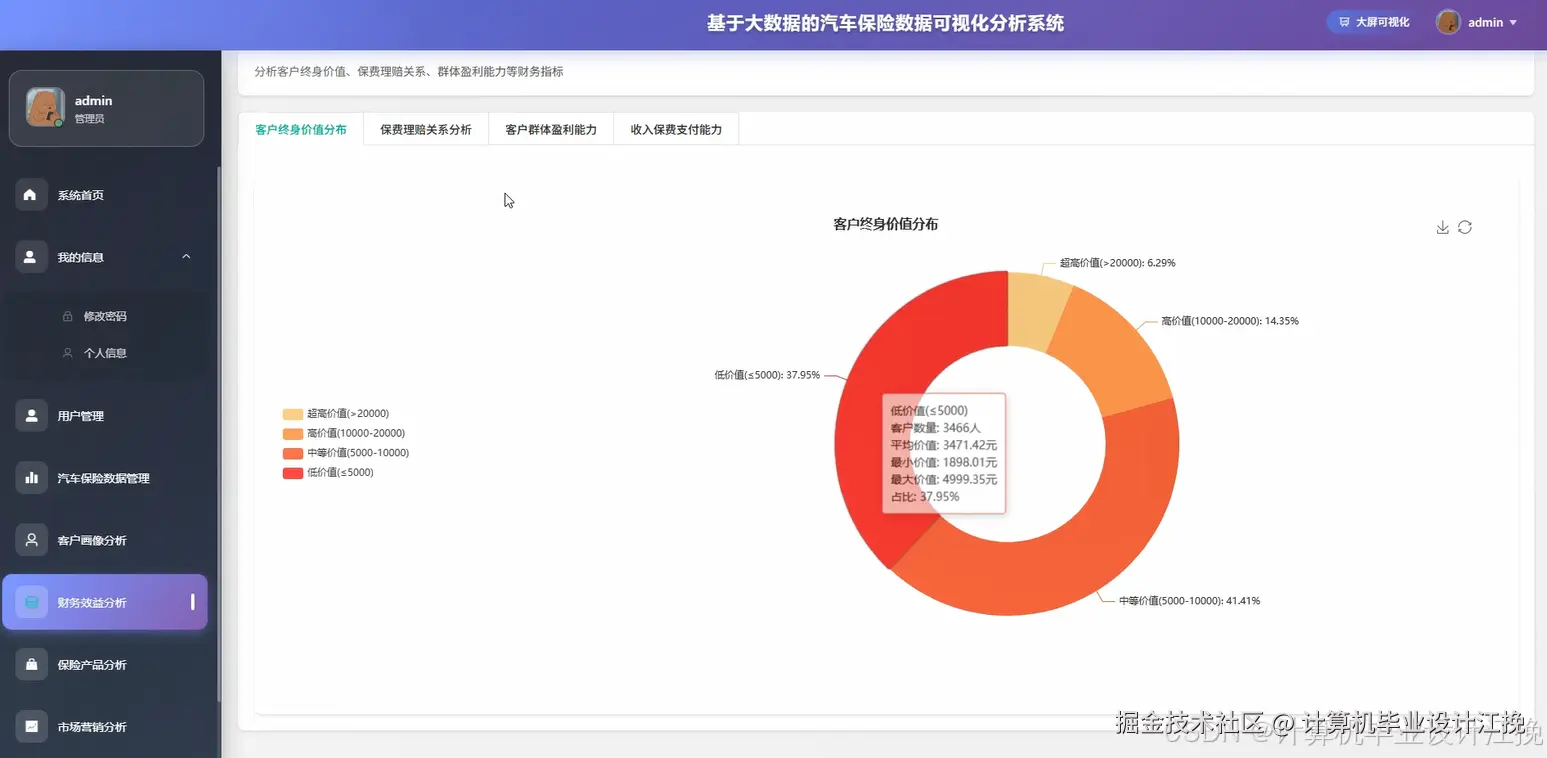Click the icon beside 财务效益分析

[31, 602]
